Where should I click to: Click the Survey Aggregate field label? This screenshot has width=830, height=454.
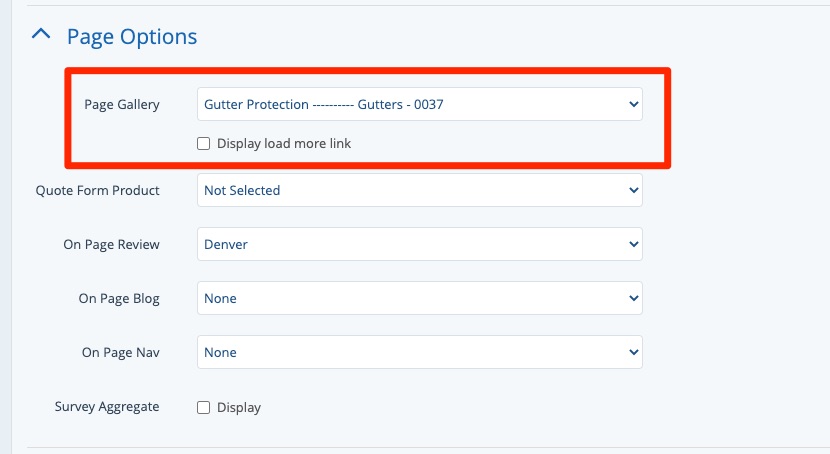tap(107, 407)
